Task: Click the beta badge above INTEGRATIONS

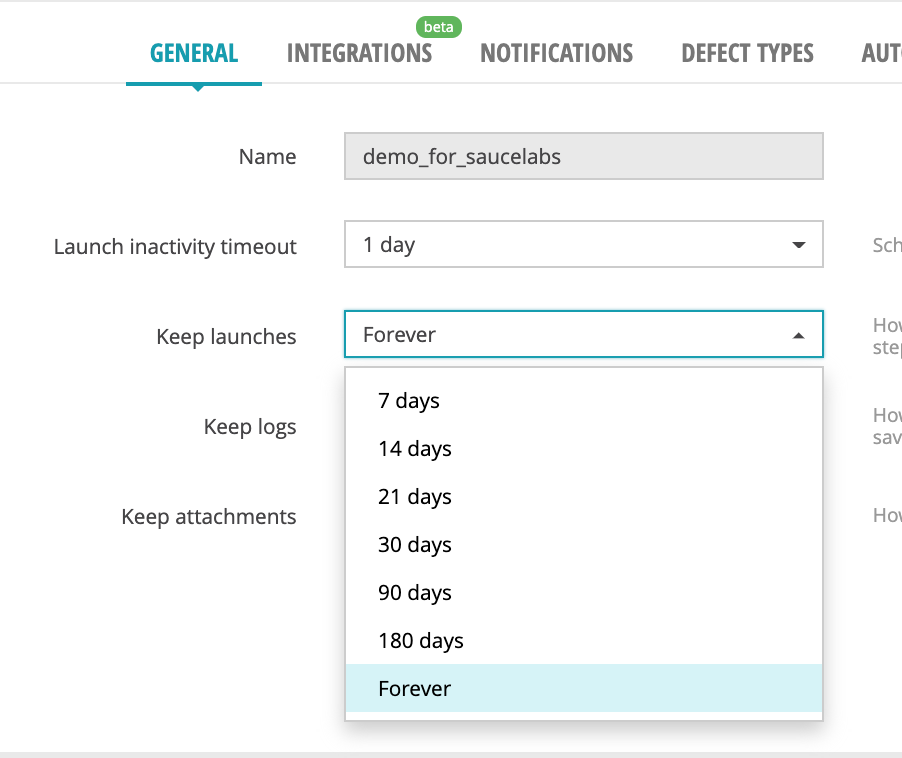Action: pyautogui.click(x=439, y=27)
